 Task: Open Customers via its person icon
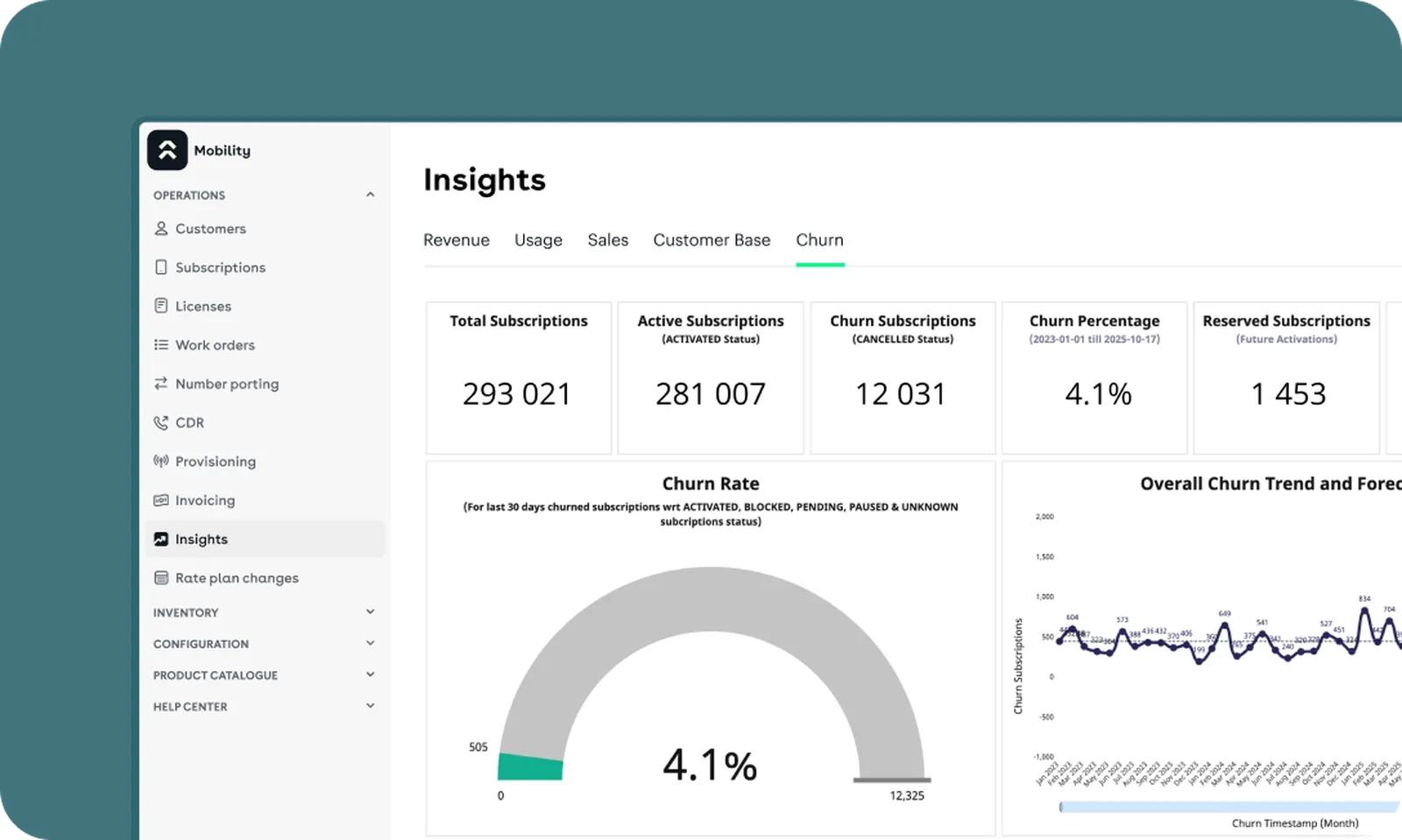161,229
